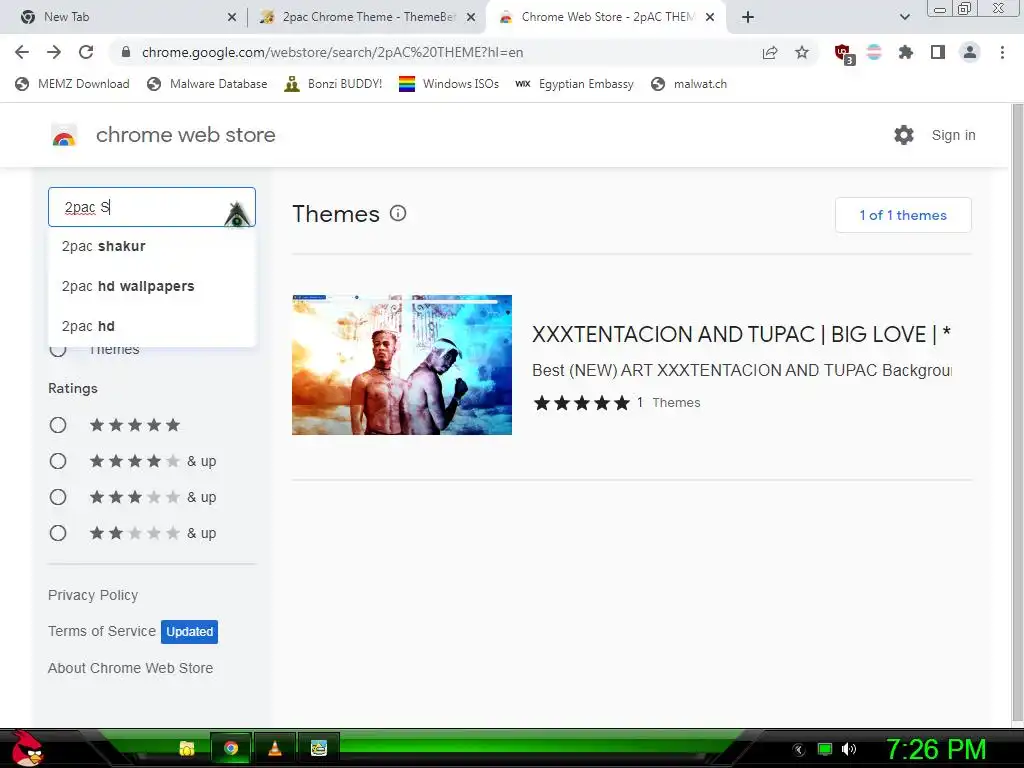Go forward to next page

(x=54, y=52)
